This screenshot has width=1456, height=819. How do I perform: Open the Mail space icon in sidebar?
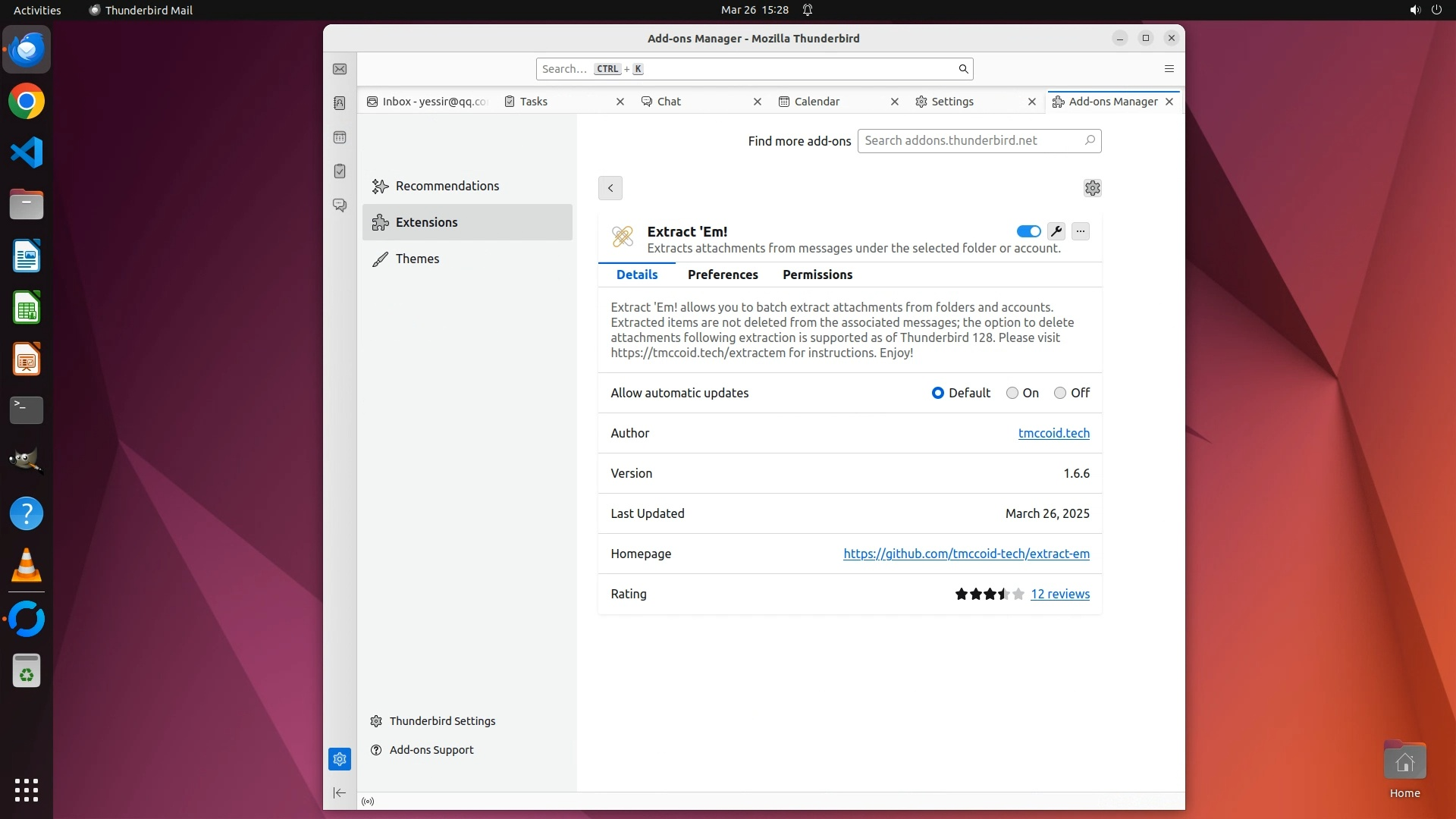point(340,69)
